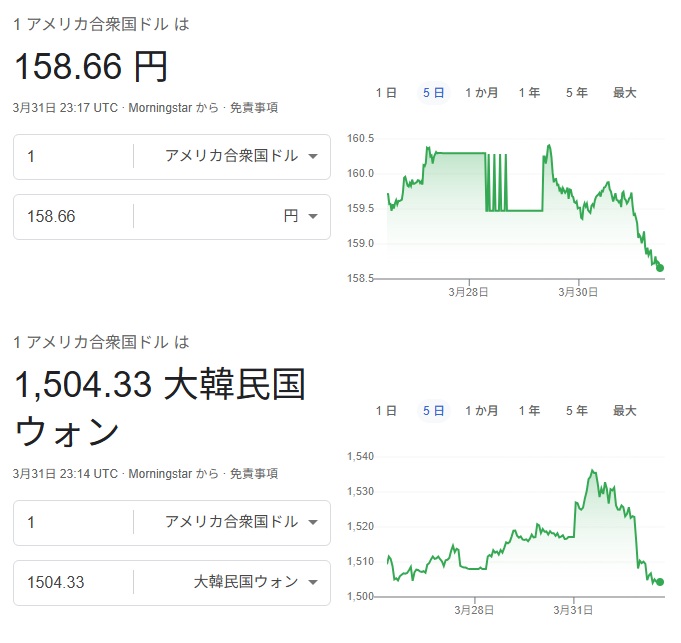Open the 大韓民国ウォン currency dropdown
The height and width of the screenshot is (643, 681).
click(x=255, y=582)
